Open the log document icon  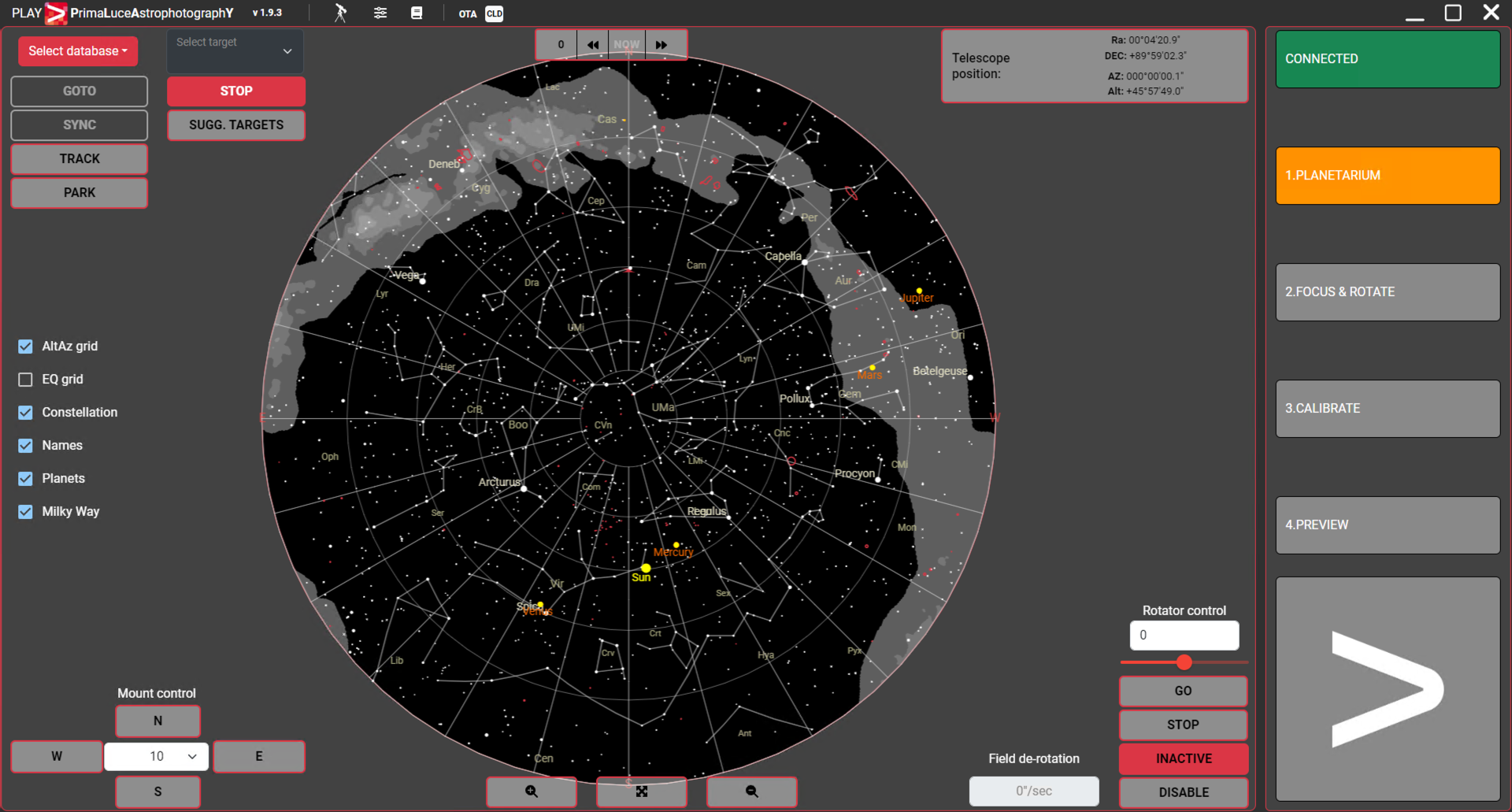[417, 13]
